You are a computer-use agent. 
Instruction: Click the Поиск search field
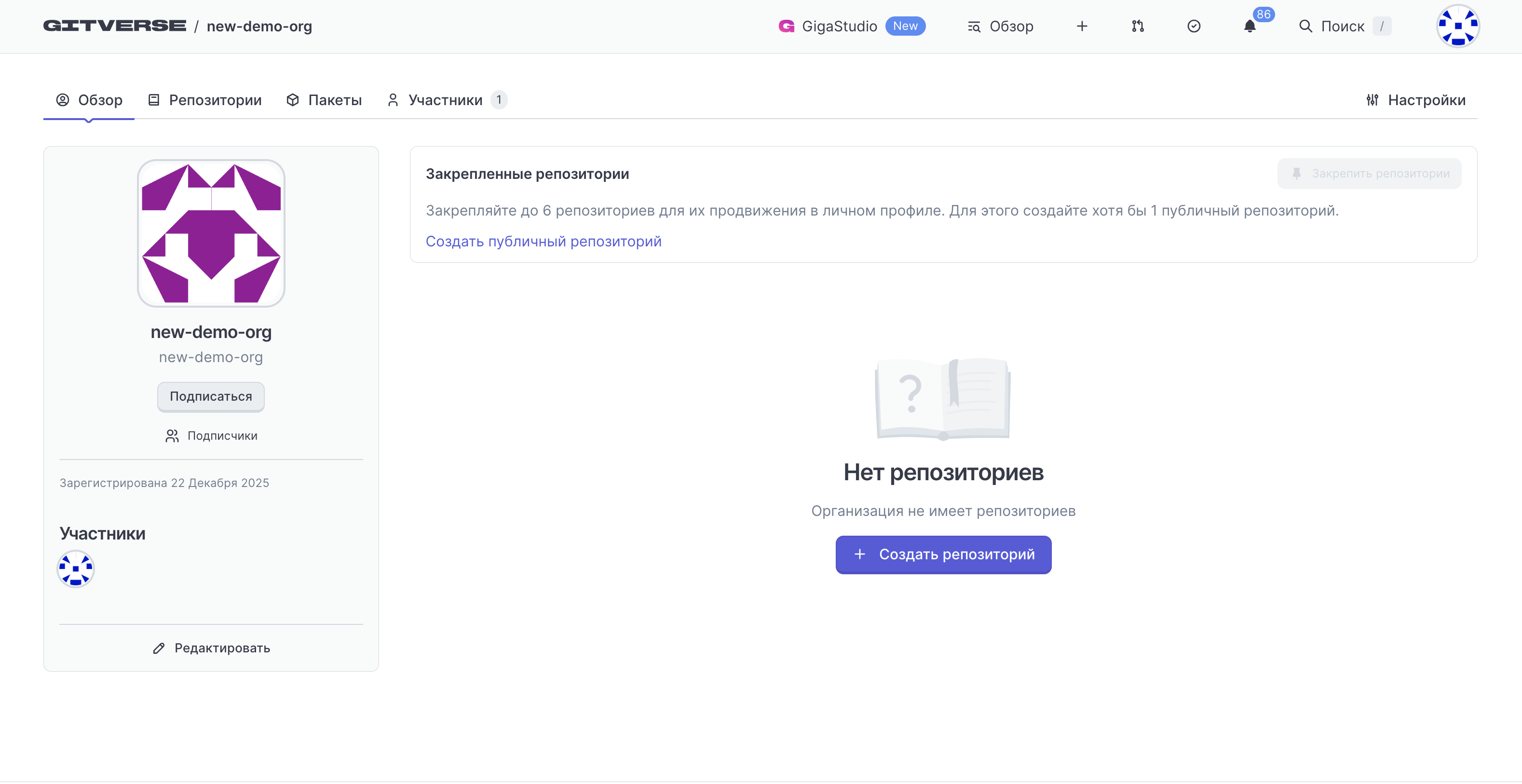[x=1342, y=26]
